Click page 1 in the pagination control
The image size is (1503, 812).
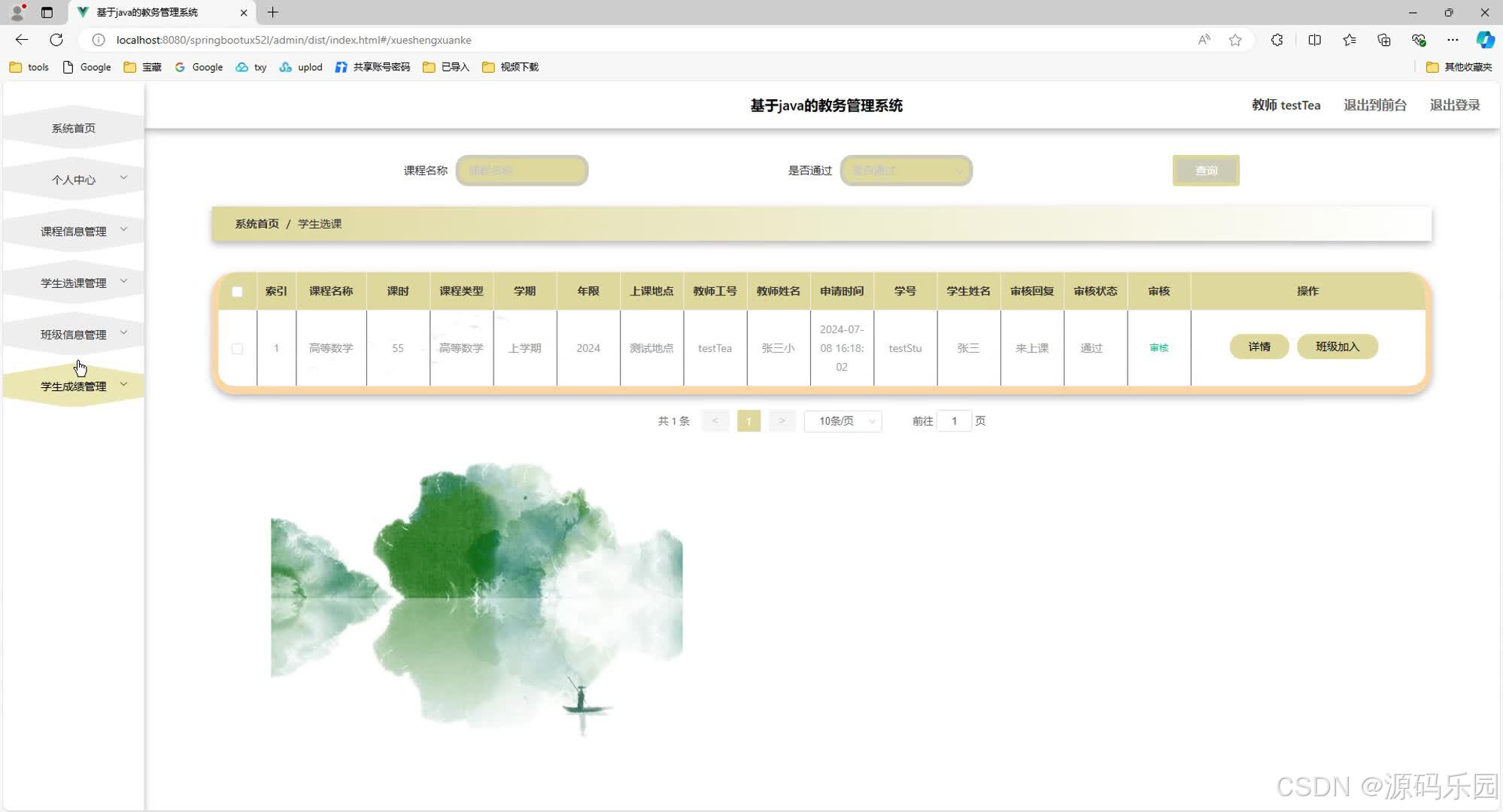748,421
